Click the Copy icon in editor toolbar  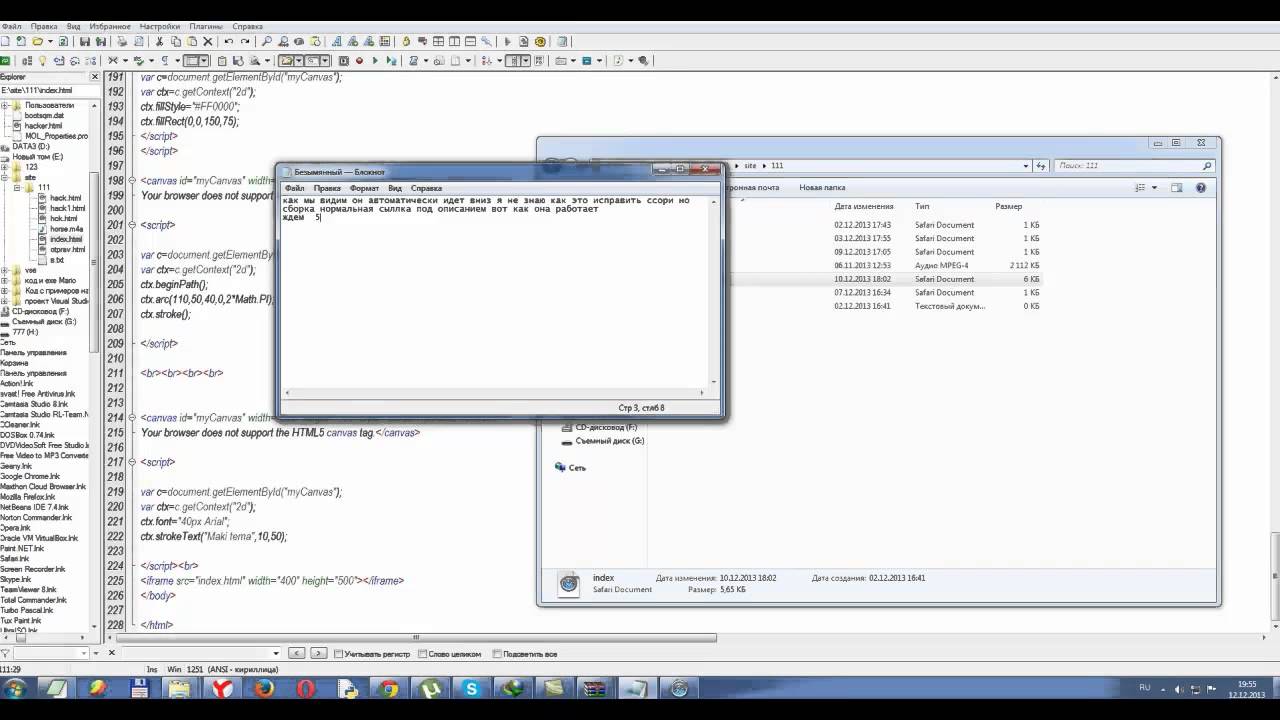[x=176, y=42]
